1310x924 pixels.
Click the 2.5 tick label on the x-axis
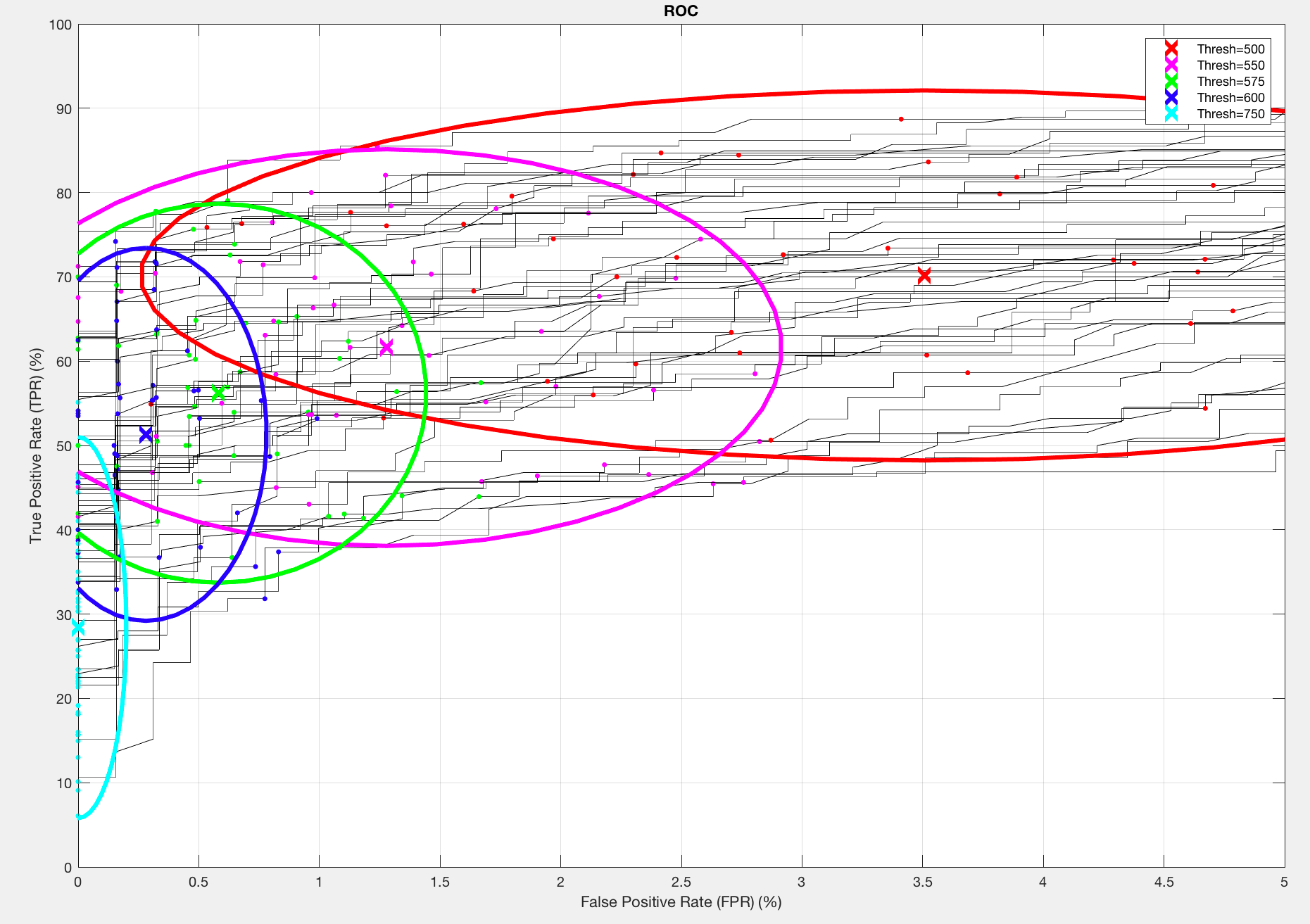[681, 882]
